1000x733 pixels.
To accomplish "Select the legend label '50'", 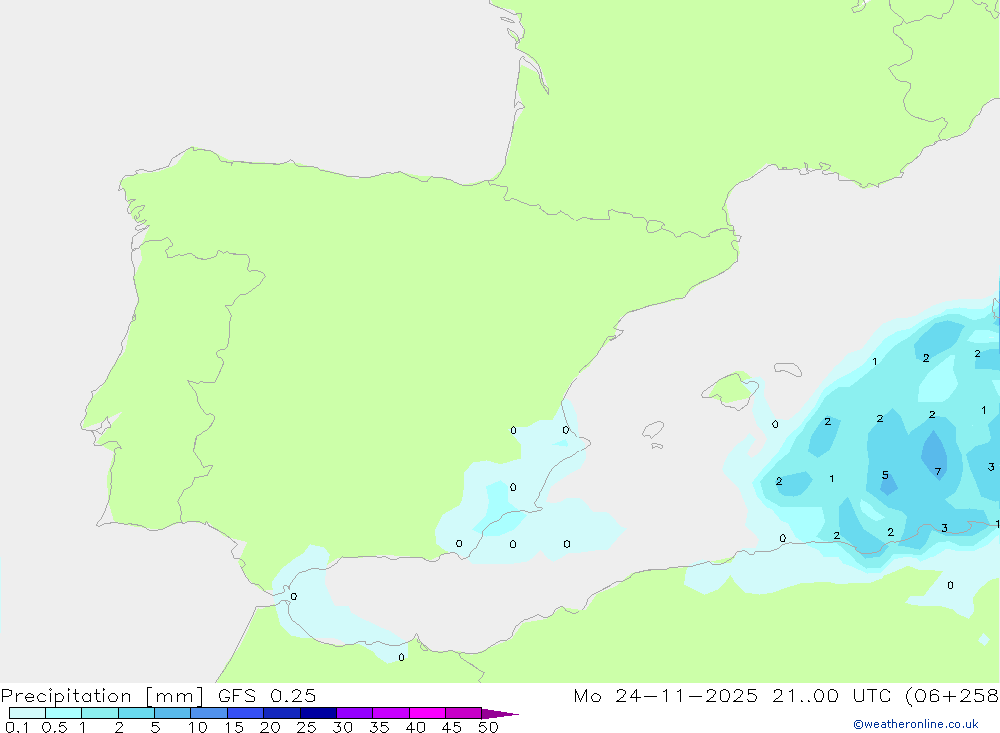I will click(489, 727).
